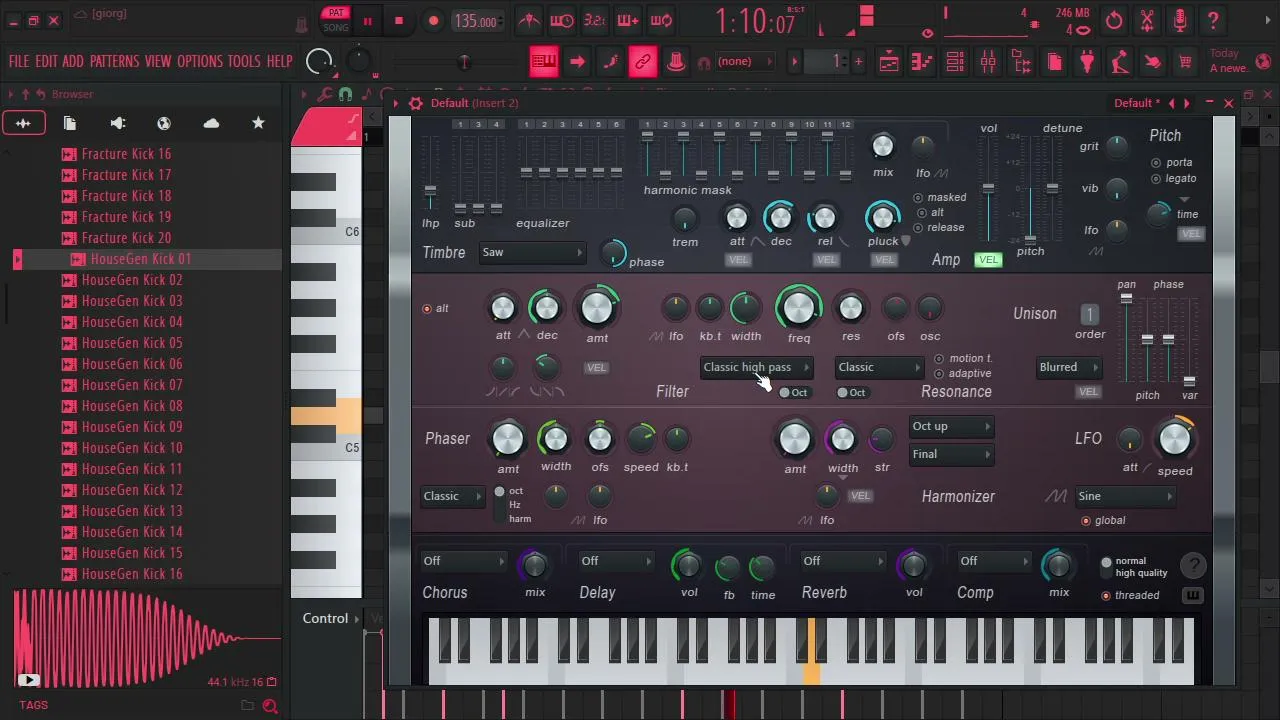The image size is (1280, 720).
Task: Select the release radio option
Action: 939,228
